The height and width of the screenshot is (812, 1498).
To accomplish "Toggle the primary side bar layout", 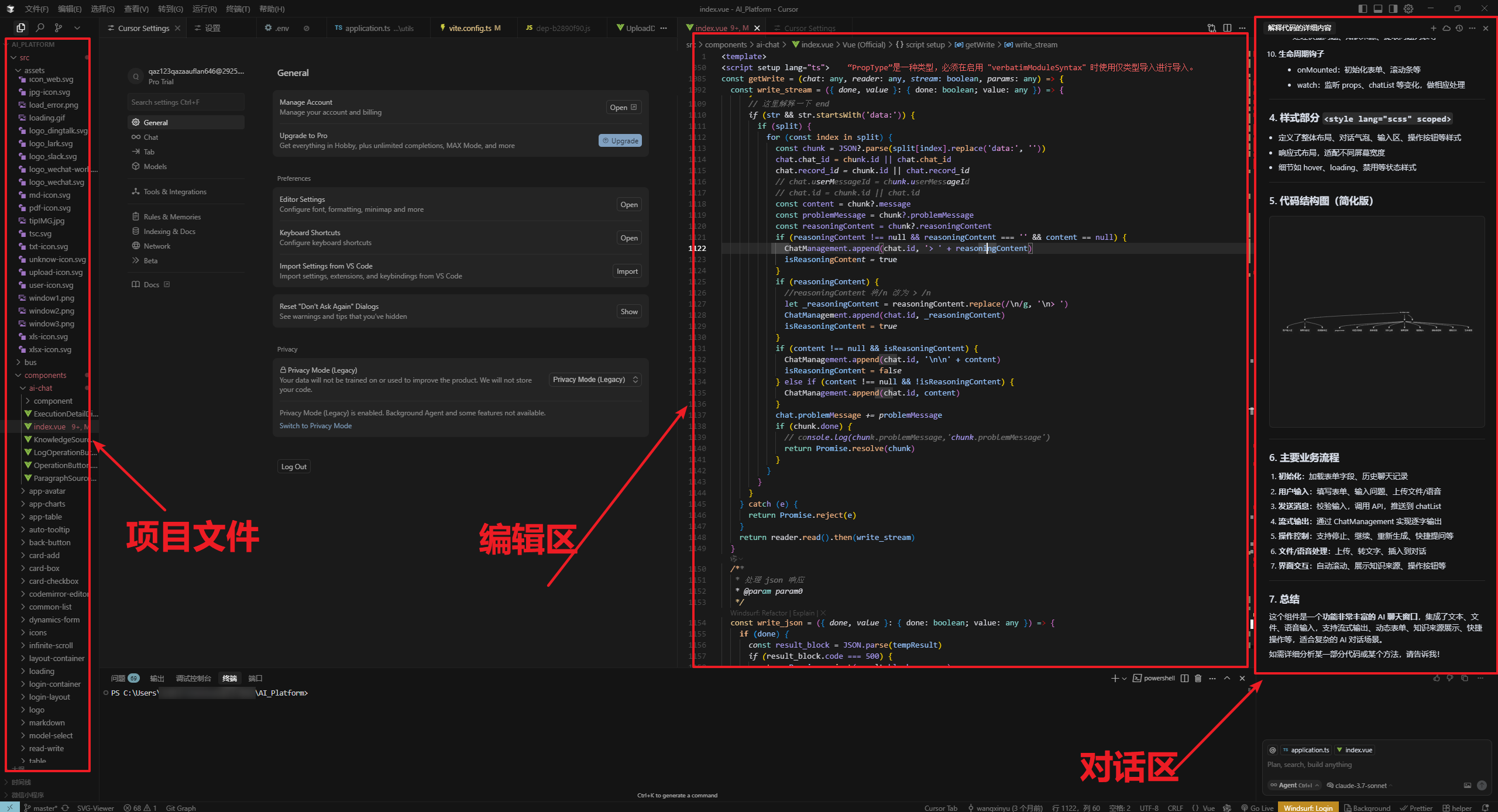I will (x=1363, y=9).
